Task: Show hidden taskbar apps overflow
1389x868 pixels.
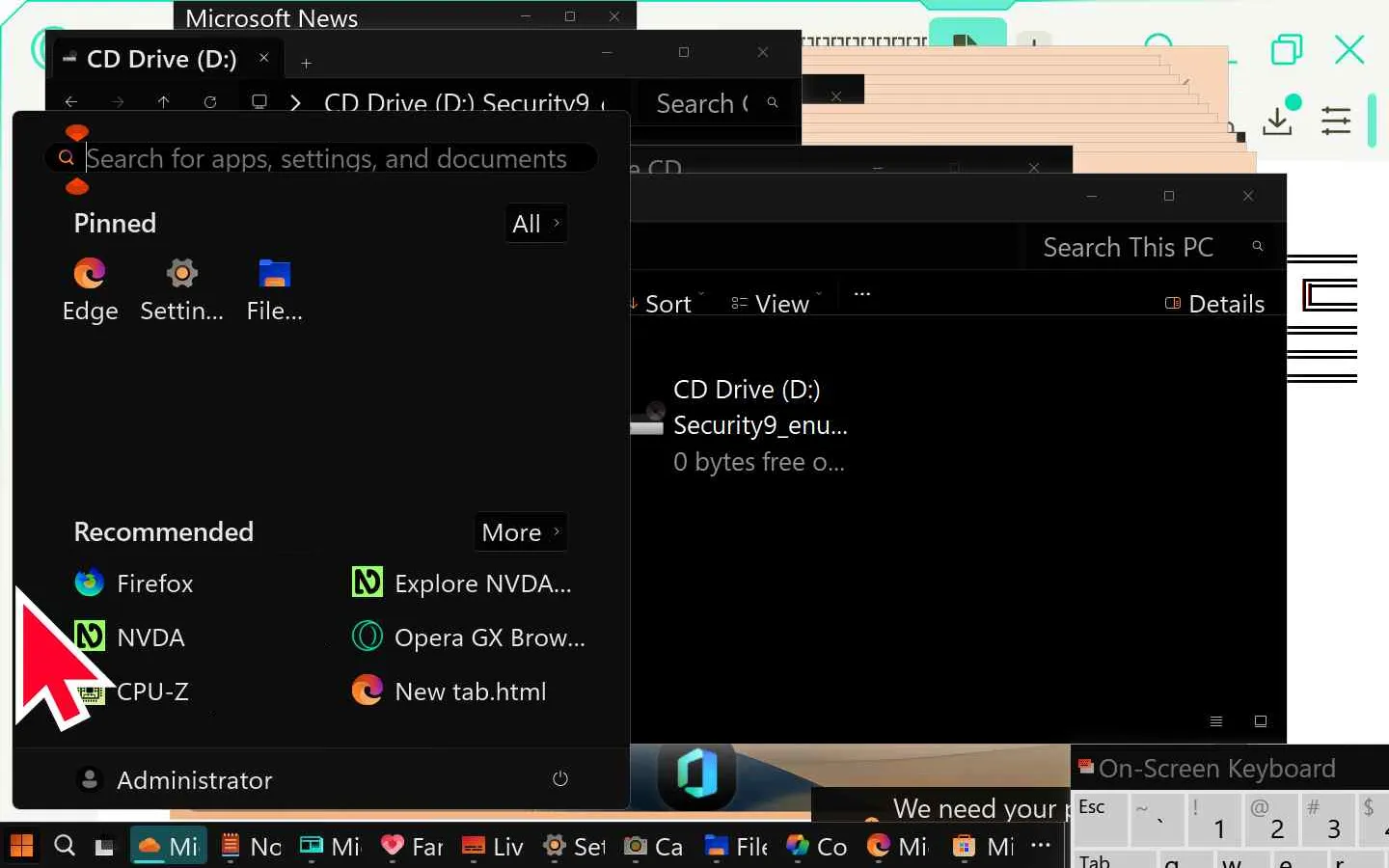Action: (1041, 845)
